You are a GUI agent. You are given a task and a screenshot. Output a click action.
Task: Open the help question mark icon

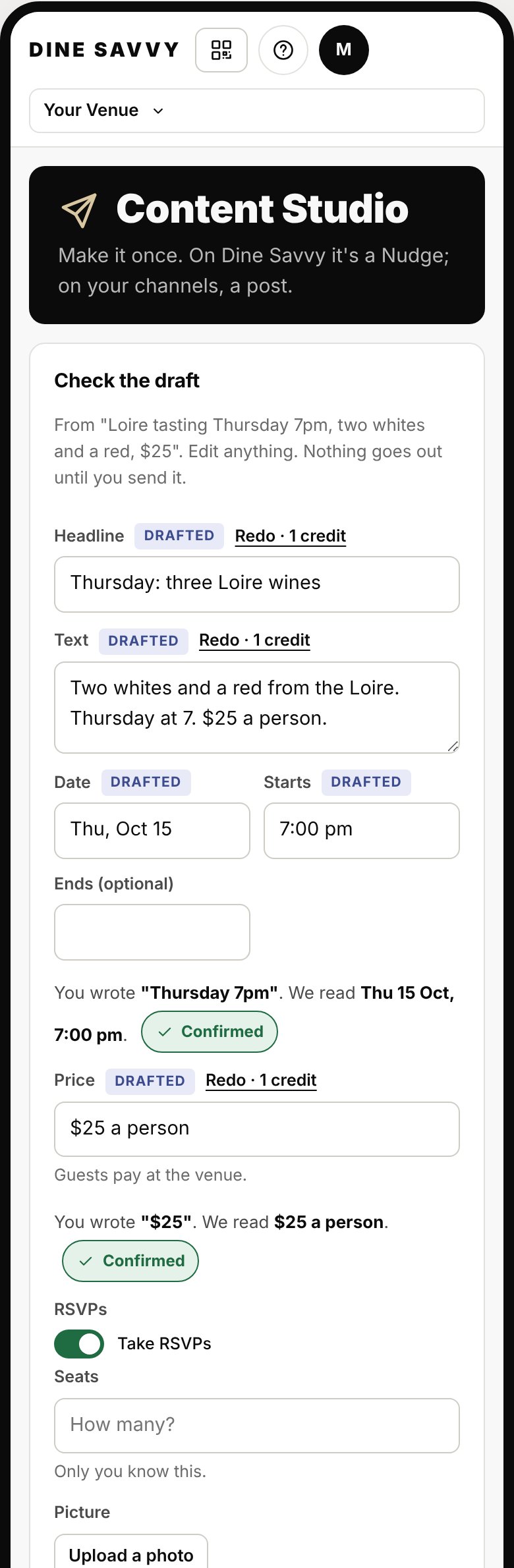(283, 50)
